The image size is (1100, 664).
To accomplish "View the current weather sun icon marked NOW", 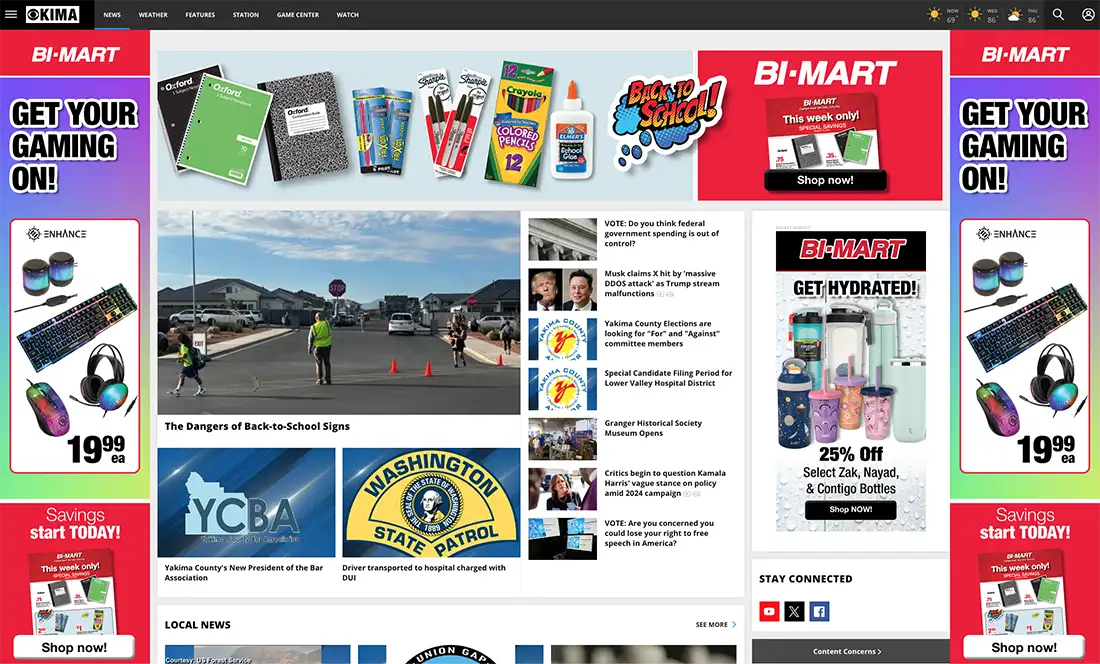I will [934, 14].
